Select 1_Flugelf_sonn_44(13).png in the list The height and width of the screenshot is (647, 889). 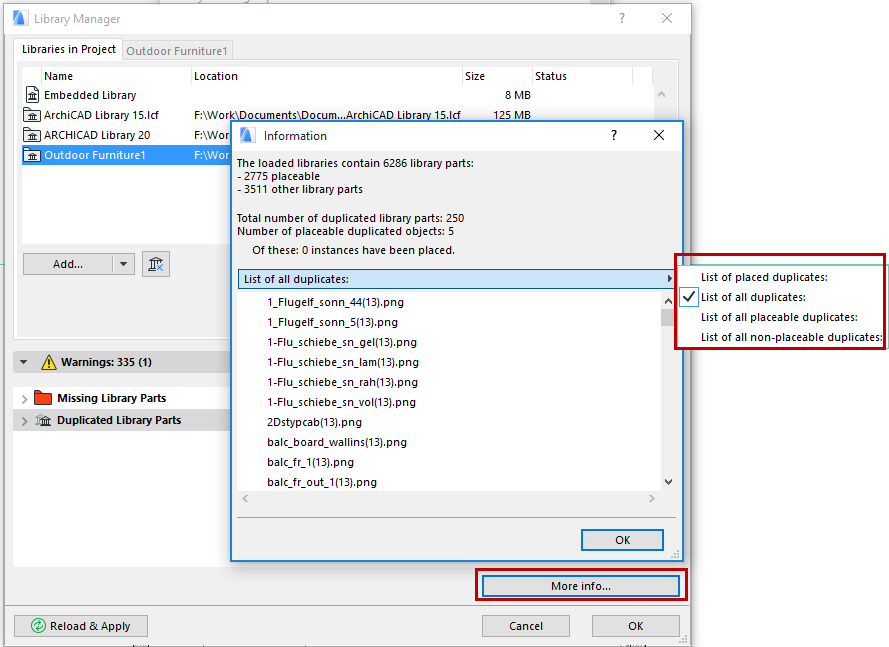(335, 302)
